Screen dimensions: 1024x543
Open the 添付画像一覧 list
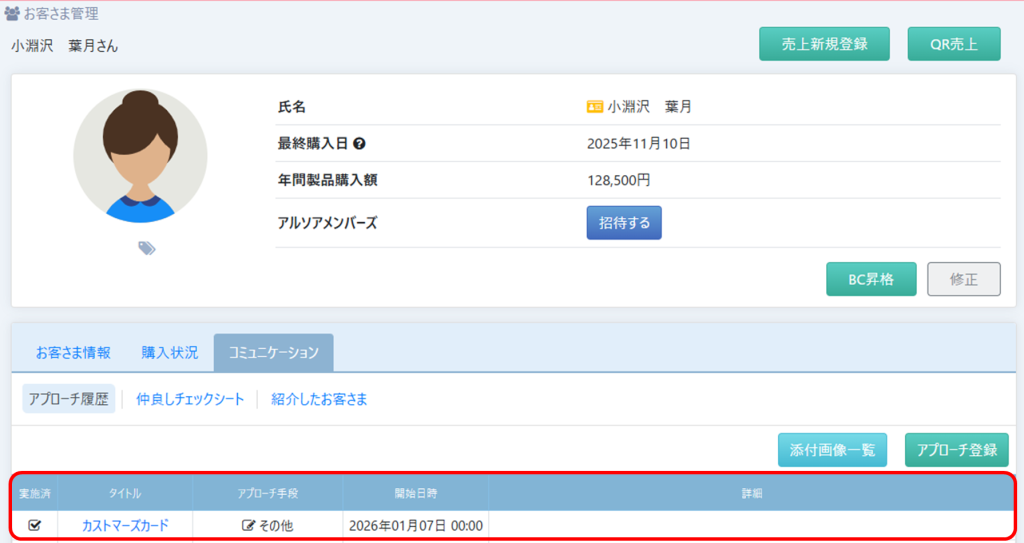click(832, 450)
